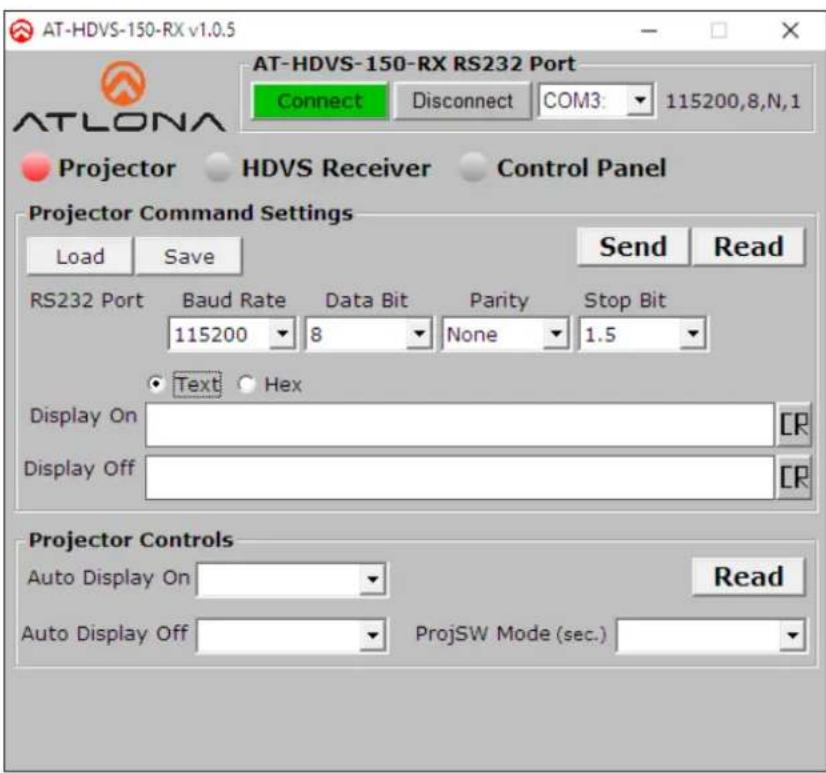Click the Projector Command Settings heading
The image size is (826, 773).
pos(191,213)
